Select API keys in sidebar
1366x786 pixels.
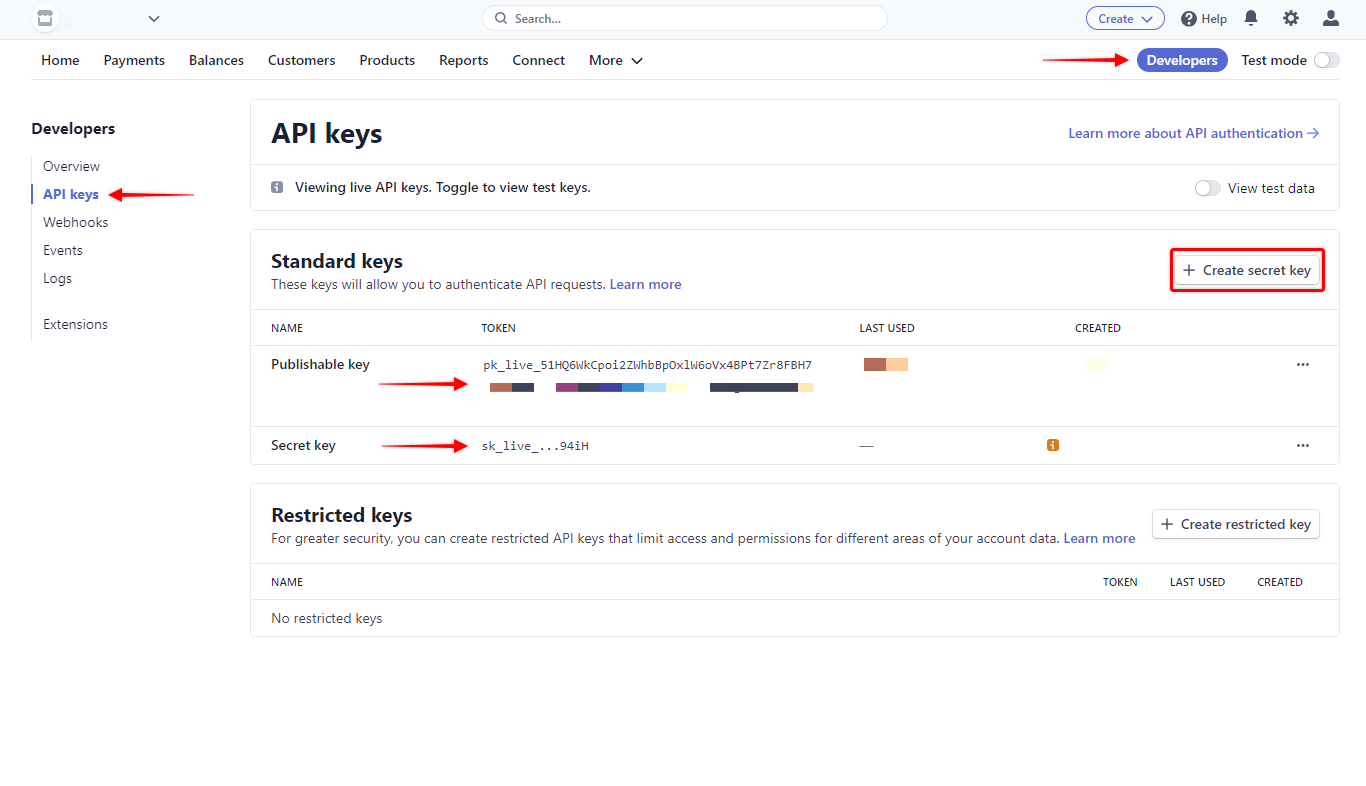coord(71,194)
